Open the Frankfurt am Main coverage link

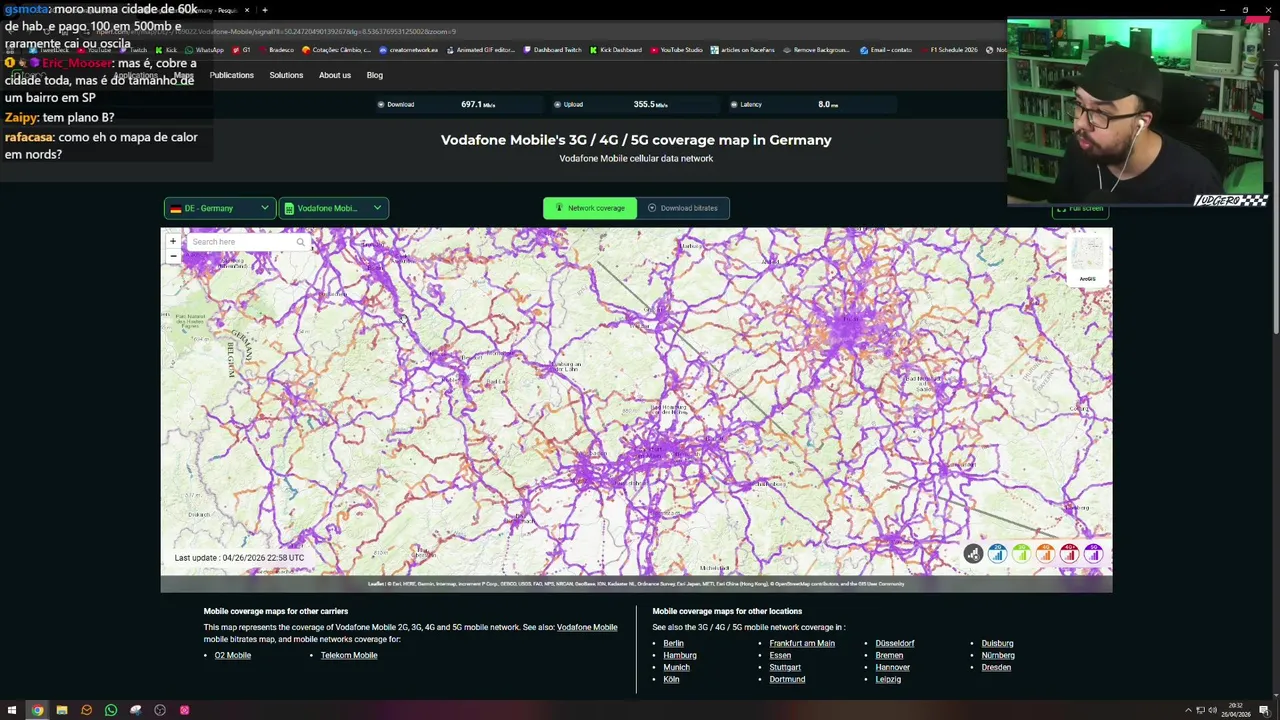[802, 643]
